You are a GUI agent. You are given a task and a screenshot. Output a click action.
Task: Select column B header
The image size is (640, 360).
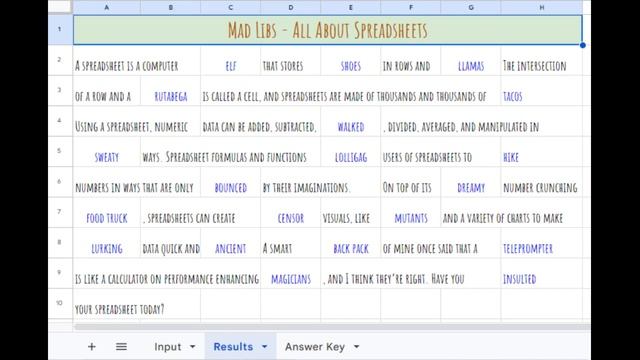coord(171,7)
